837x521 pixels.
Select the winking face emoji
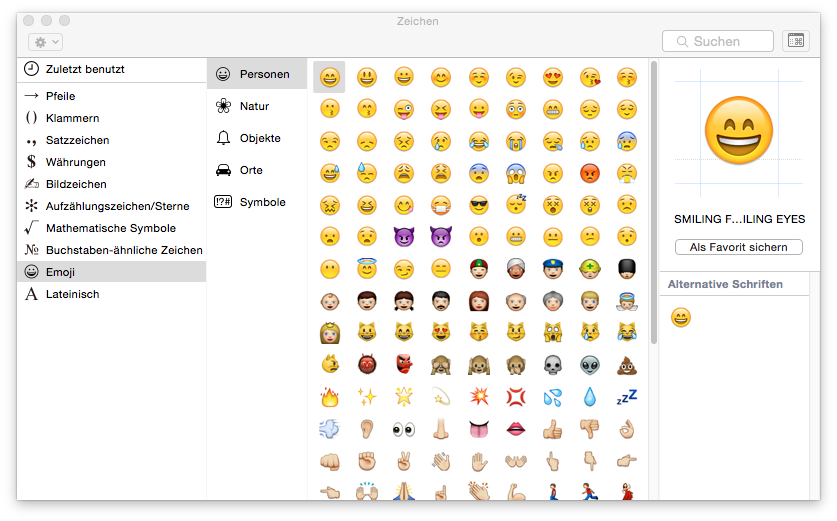(516, 77)
